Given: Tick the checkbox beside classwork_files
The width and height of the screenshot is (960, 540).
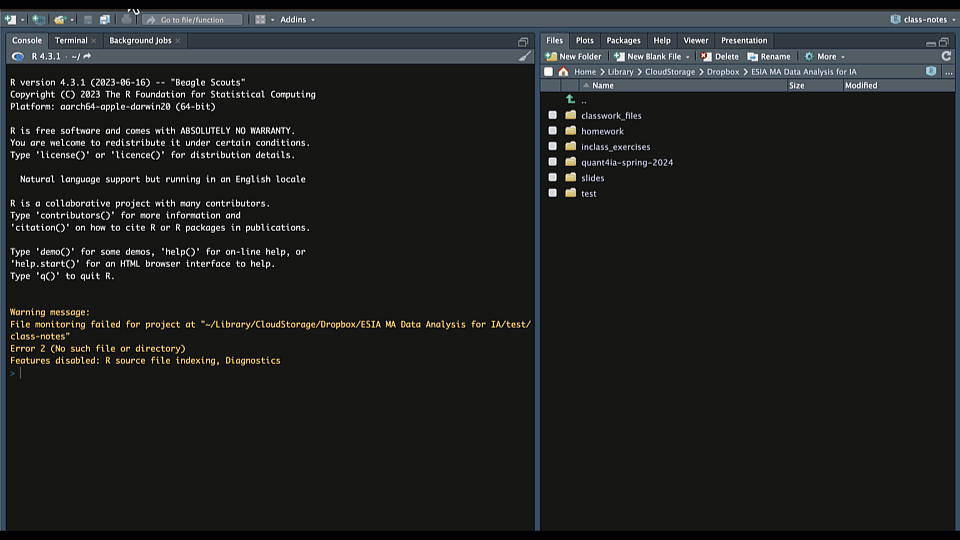Looking at the screenshot, I should (552, 116).
